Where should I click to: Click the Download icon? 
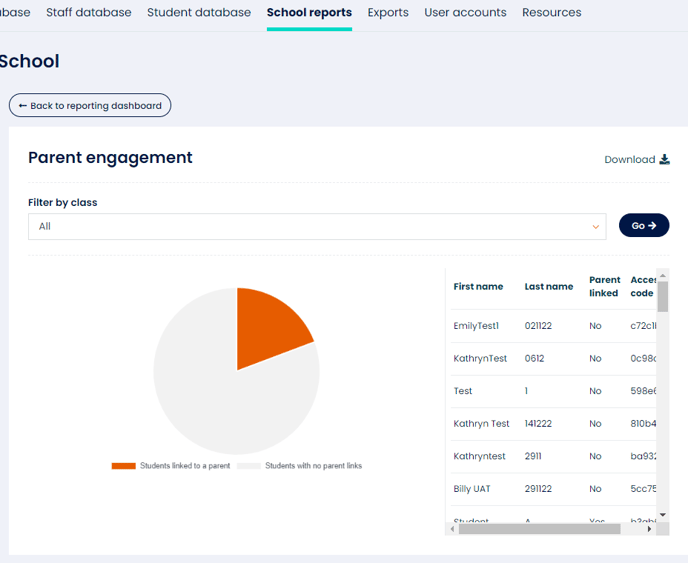click(665, 159)
